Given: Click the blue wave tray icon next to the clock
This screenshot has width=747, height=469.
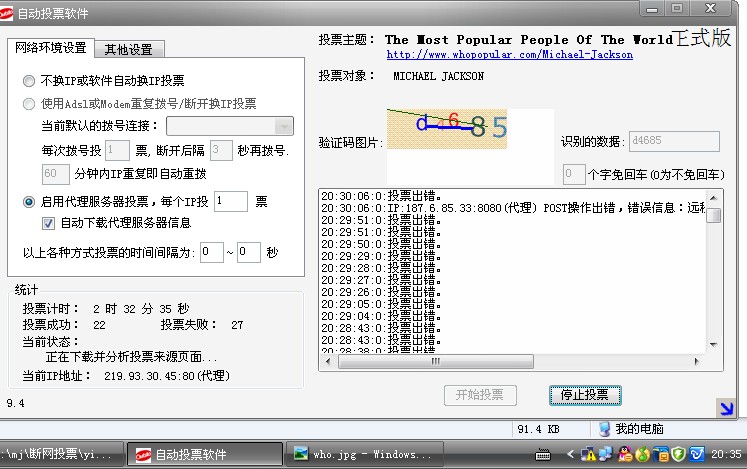Looking at the screenshot, I should click(x=697, y=454).
